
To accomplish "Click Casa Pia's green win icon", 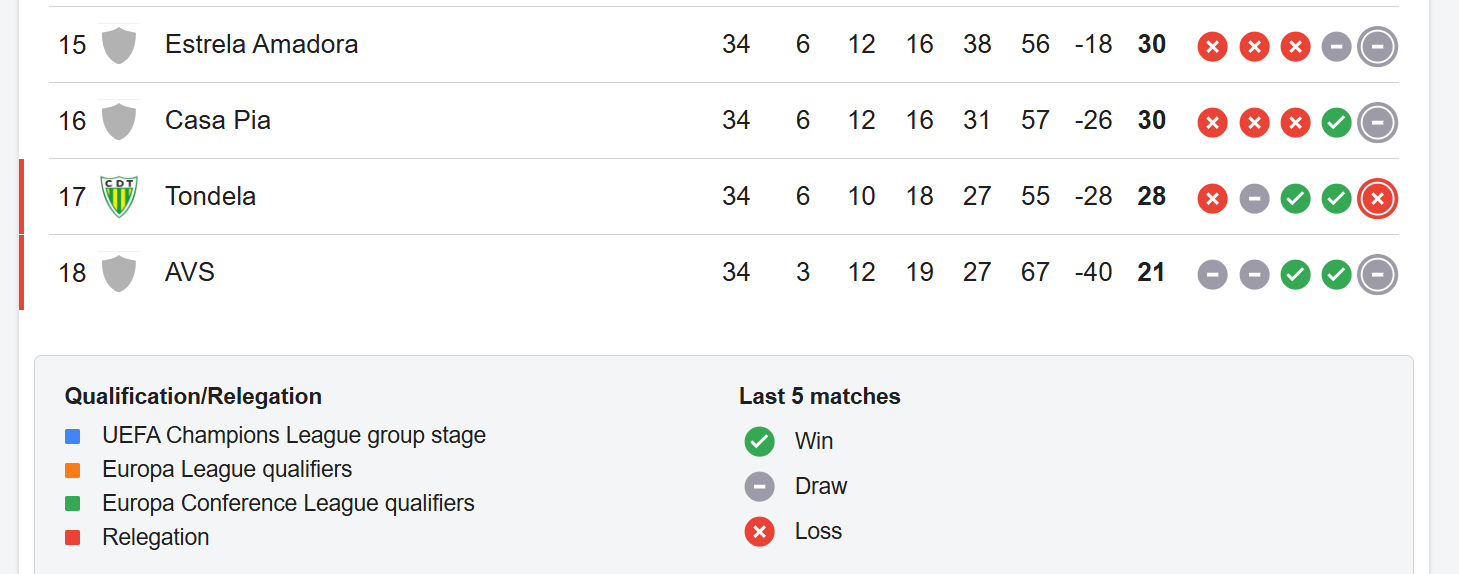I will [x=1336, y=123].
